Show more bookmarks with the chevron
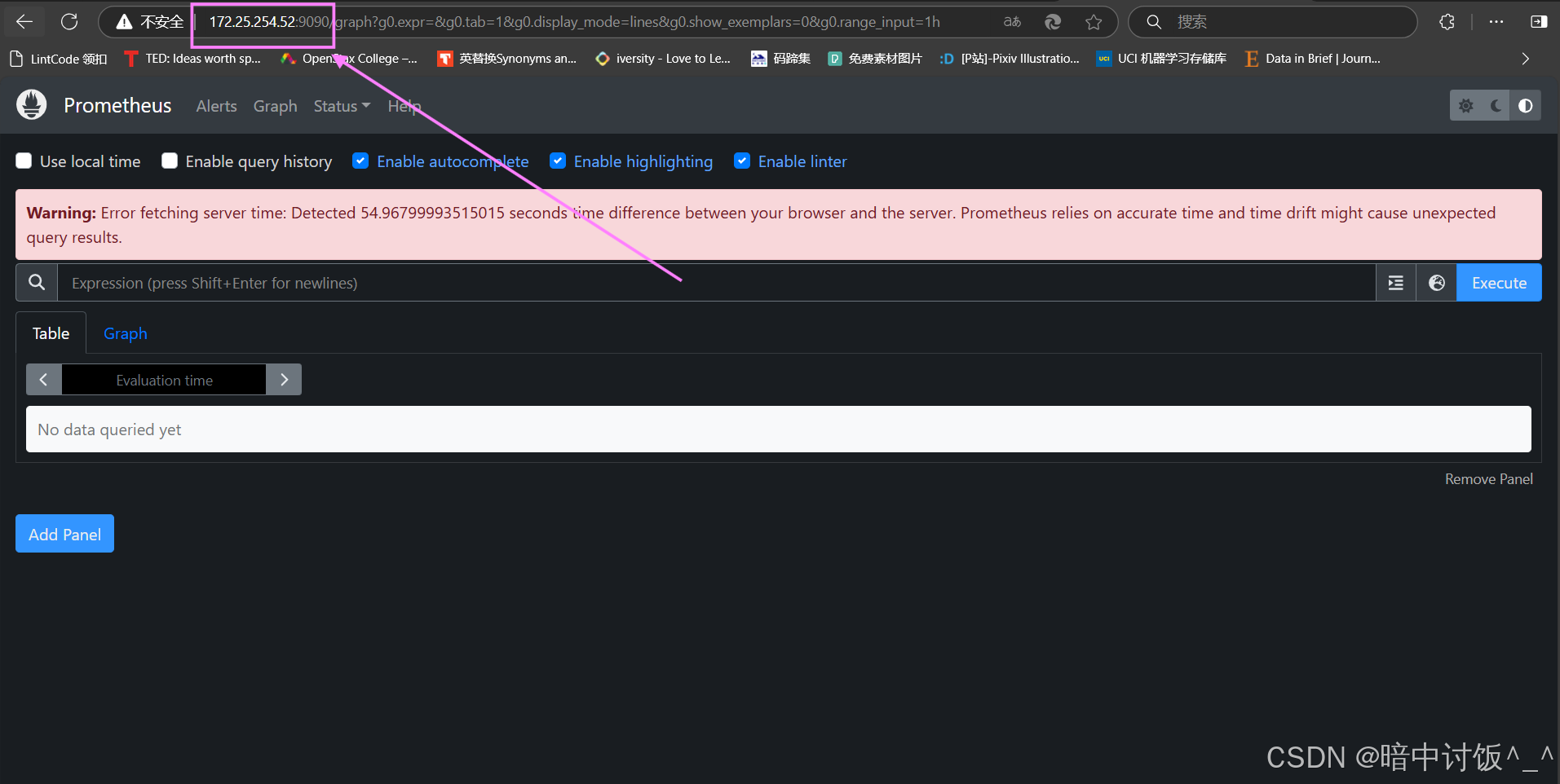Screen dimensions: 1560x784 (x=1526, y=59)
